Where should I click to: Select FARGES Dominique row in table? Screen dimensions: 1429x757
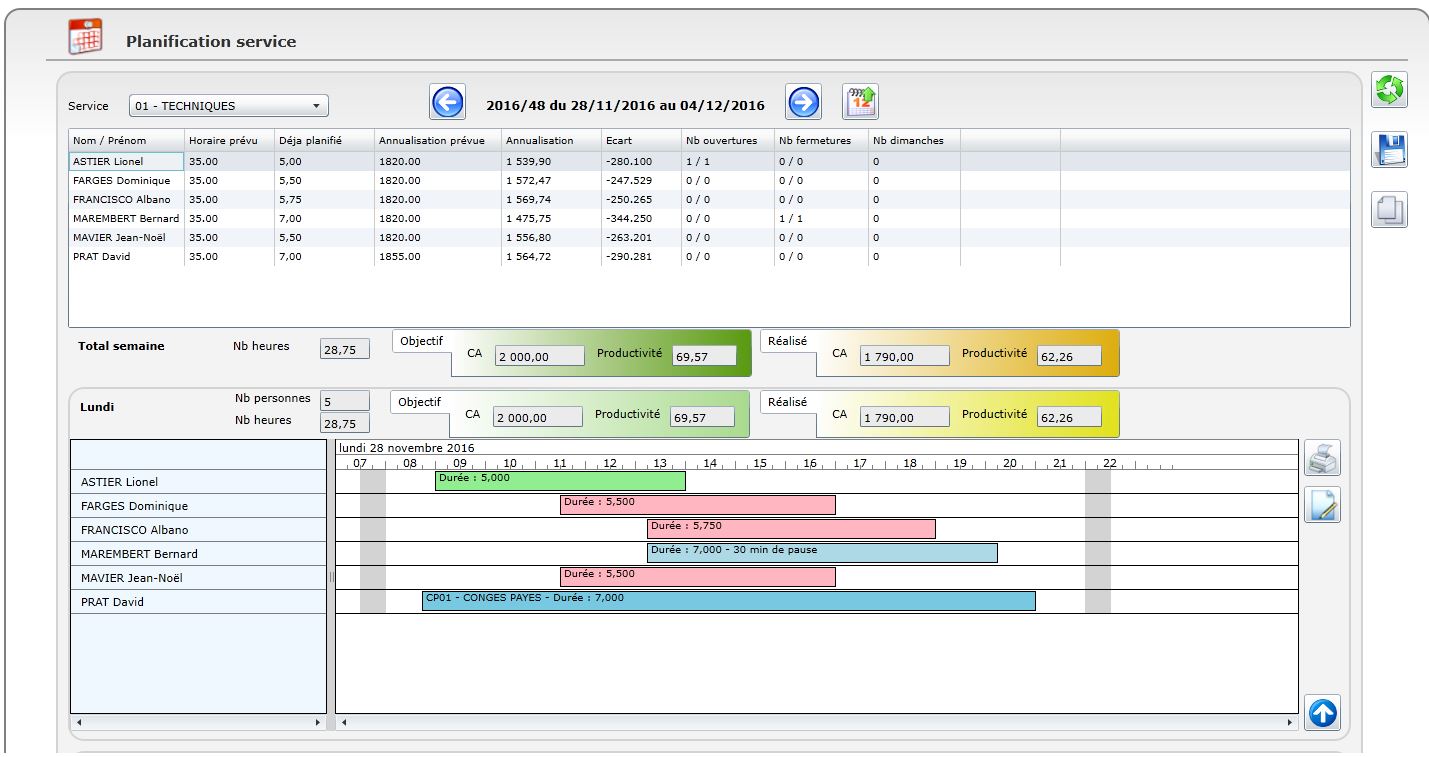click(709, 180)
